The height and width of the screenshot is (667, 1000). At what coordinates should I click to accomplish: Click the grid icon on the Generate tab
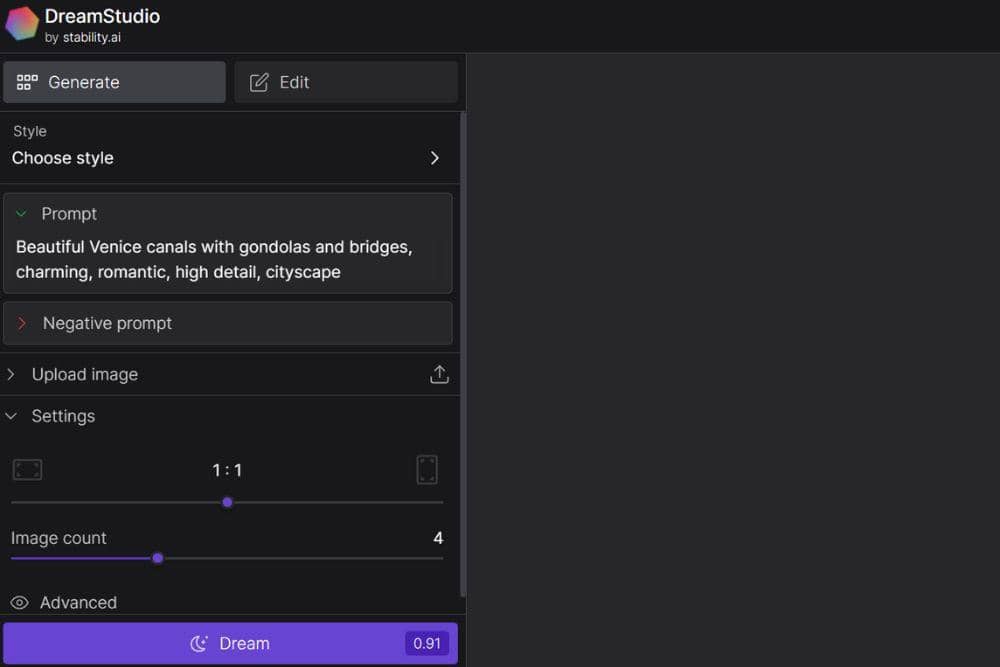pos(25,82)
